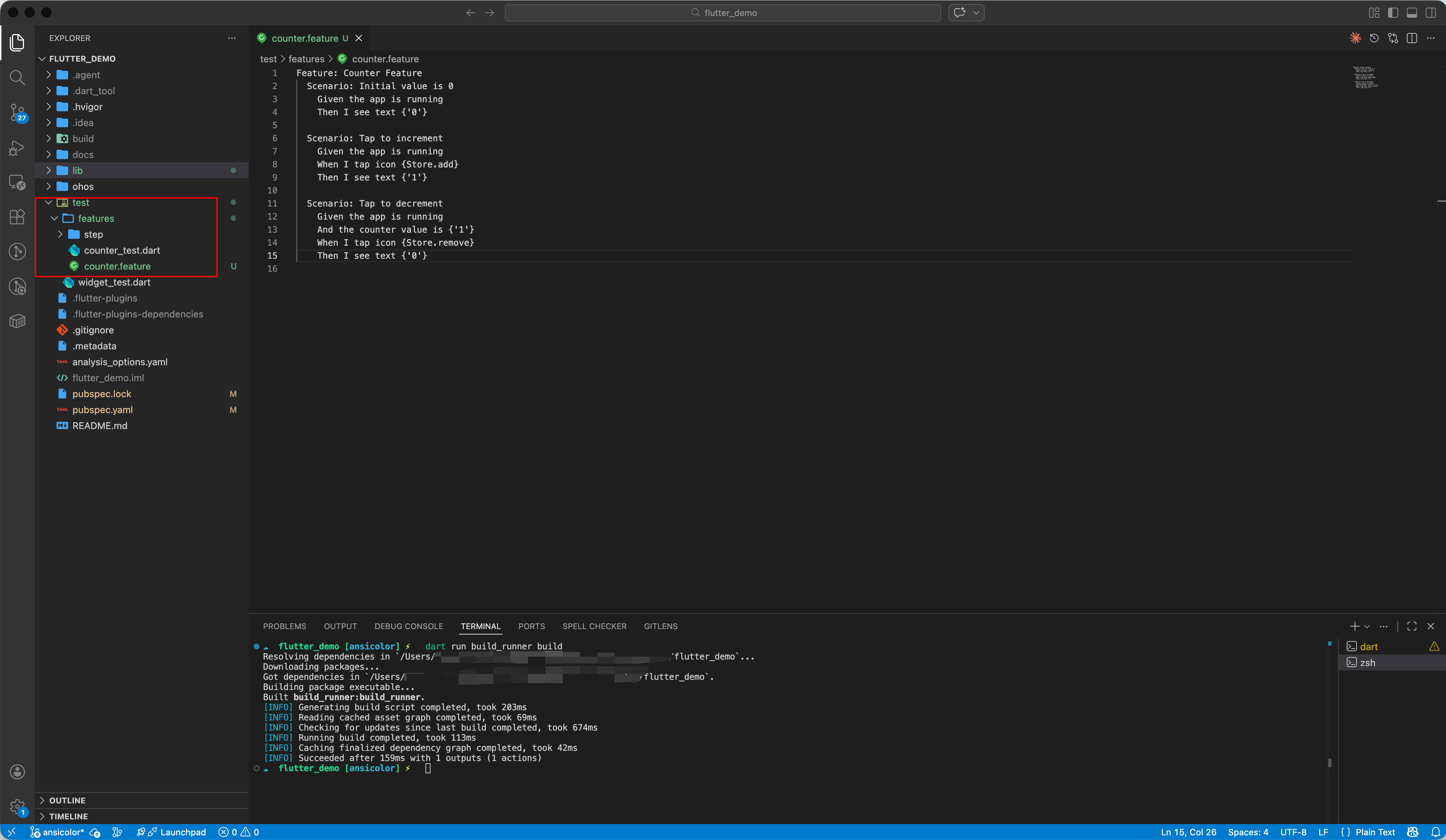Viewport: 1446px width, 840px height.
Task: Toggle the primary side bar layout button
Action: [x=1393, y=13]
